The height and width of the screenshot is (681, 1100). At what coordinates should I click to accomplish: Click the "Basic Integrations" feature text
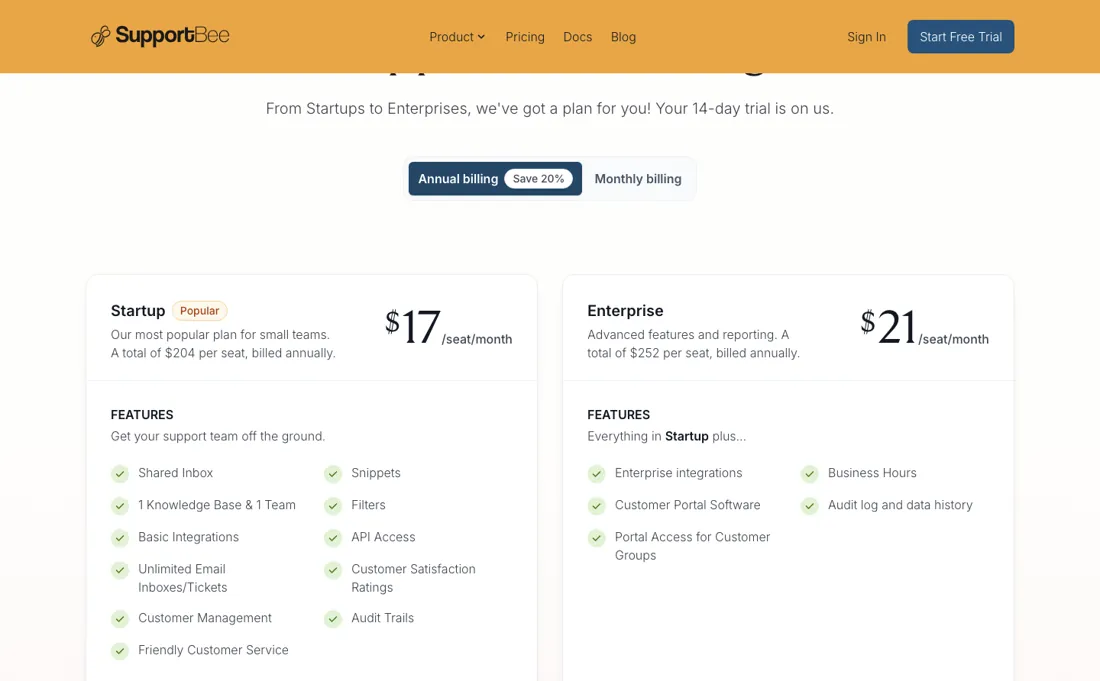pyautogui.click(x=188, y=537)
